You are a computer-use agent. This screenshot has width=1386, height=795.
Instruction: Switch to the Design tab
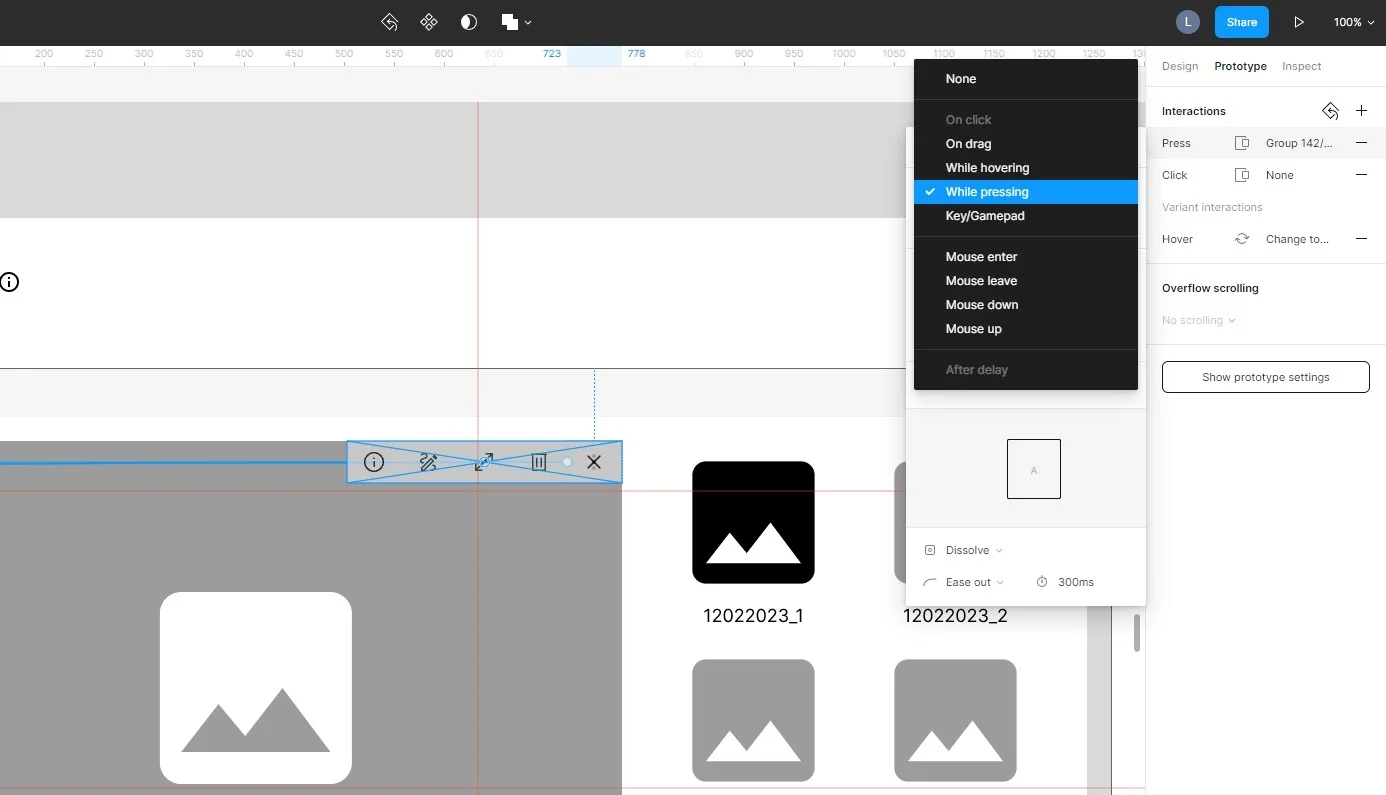click(x=1180, y=66)
